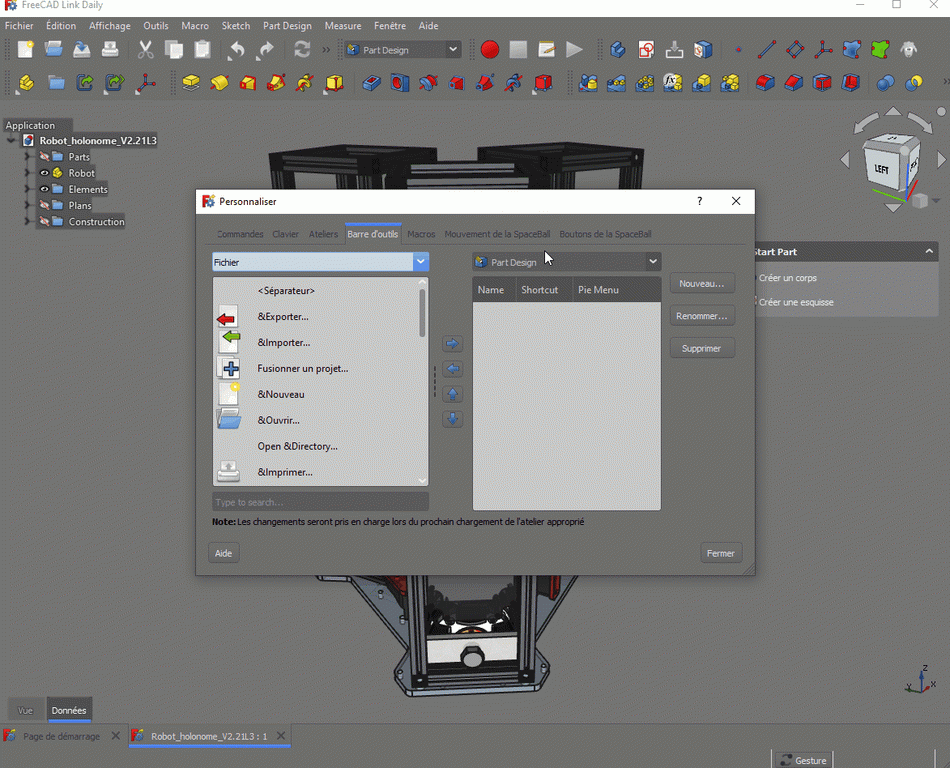Image resolution: width=950 pixels, height=768 pixels.
Task: Click the Type to search field
Action: pyautogui.click(x=320, y=502)
